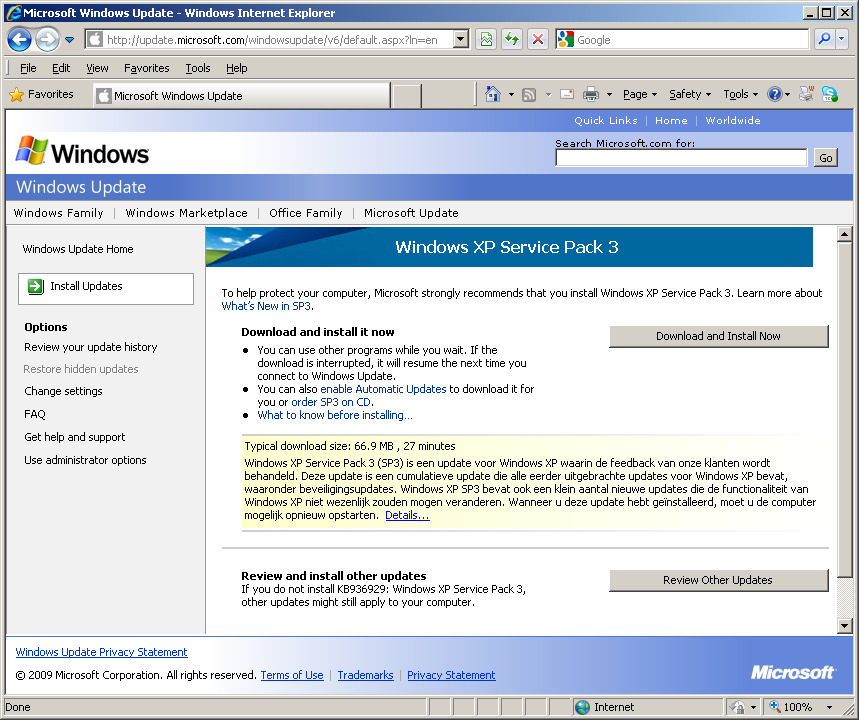Open What to know before installing link

[335, 415]
